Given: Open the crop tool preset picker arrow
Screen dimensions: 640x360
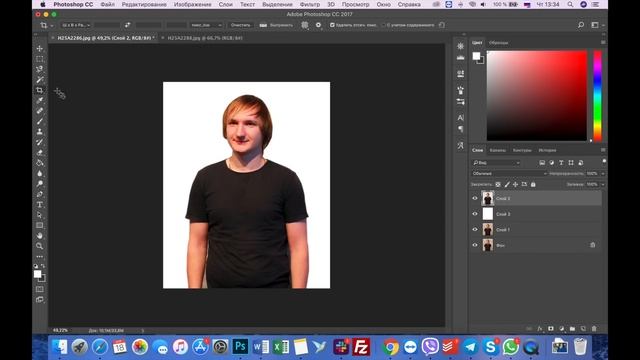Looking at the screenshot, I should click(51, 25).
